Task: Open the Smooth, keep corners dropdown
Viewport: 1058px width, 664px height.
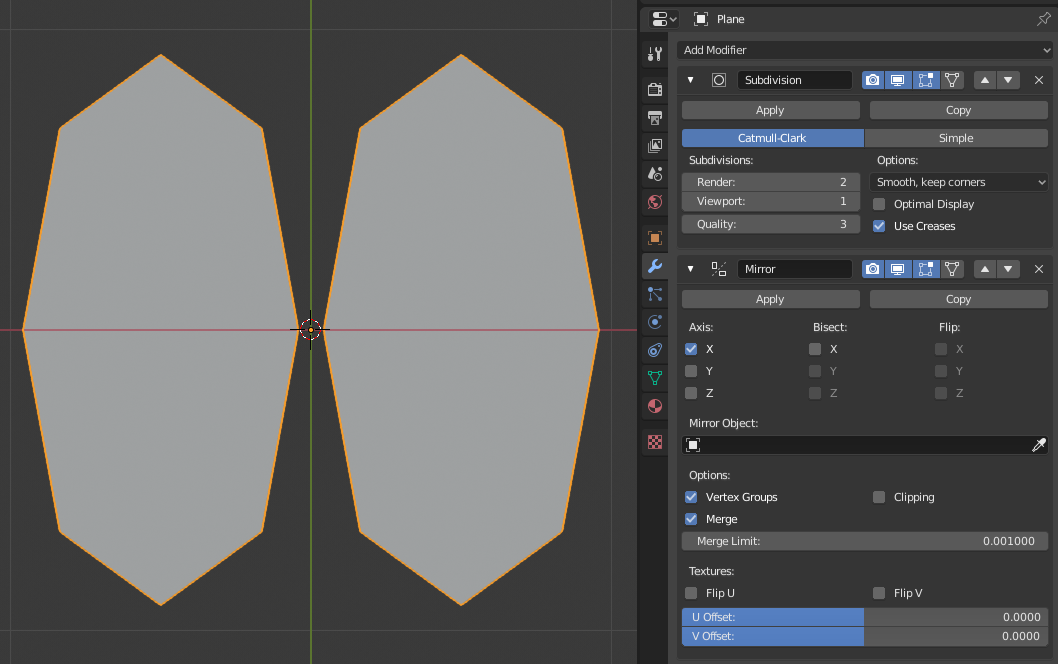Action: click(957, 182)
